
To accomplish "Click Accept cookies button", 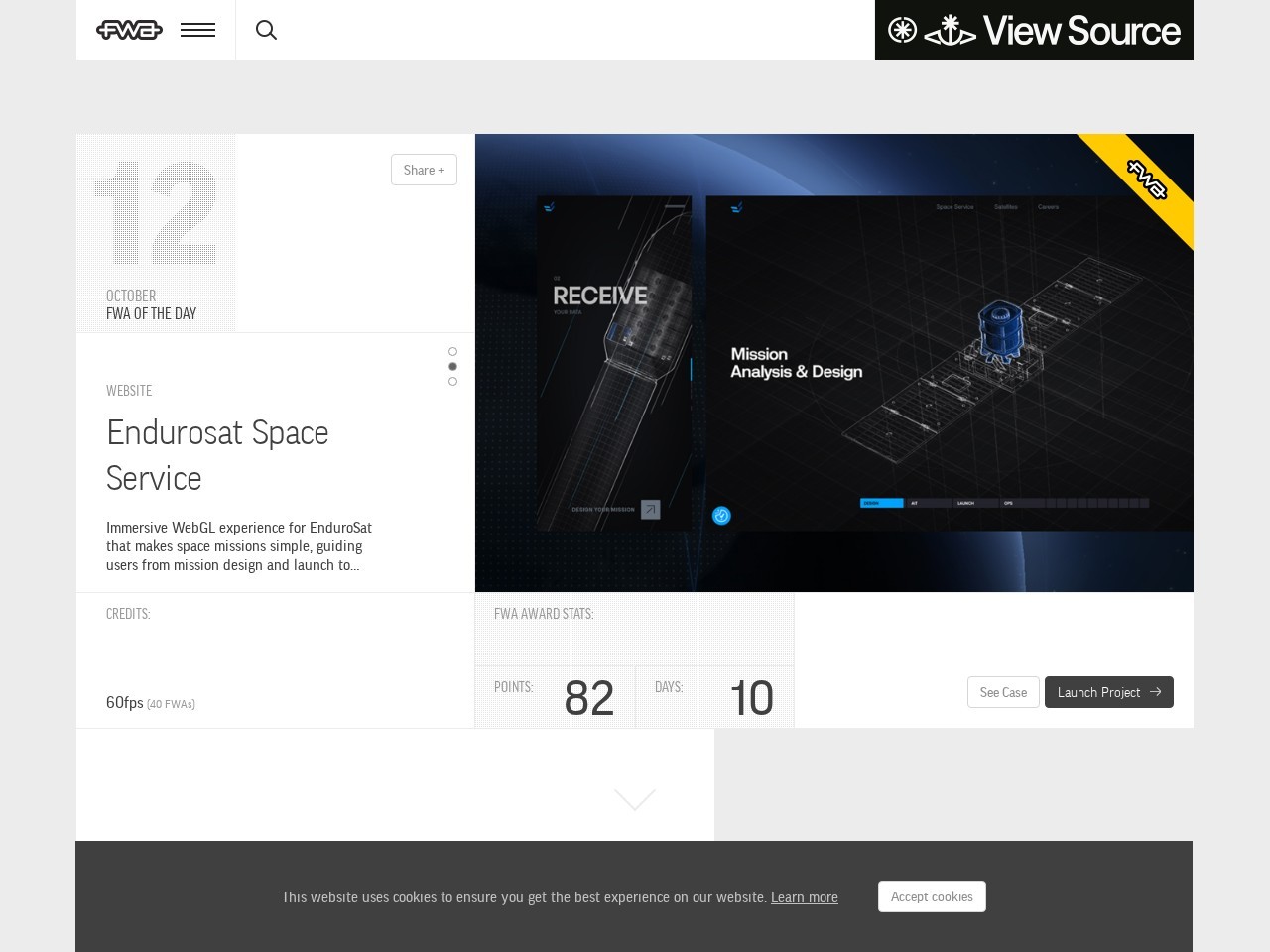I will coord(932,896).
